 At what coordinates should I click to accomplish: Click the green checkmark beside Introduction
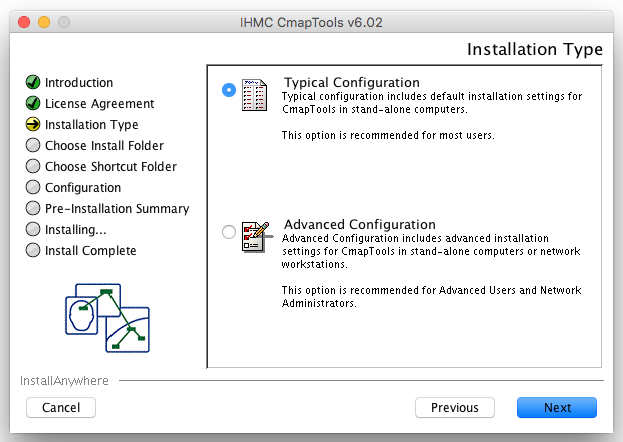(33, 83)
